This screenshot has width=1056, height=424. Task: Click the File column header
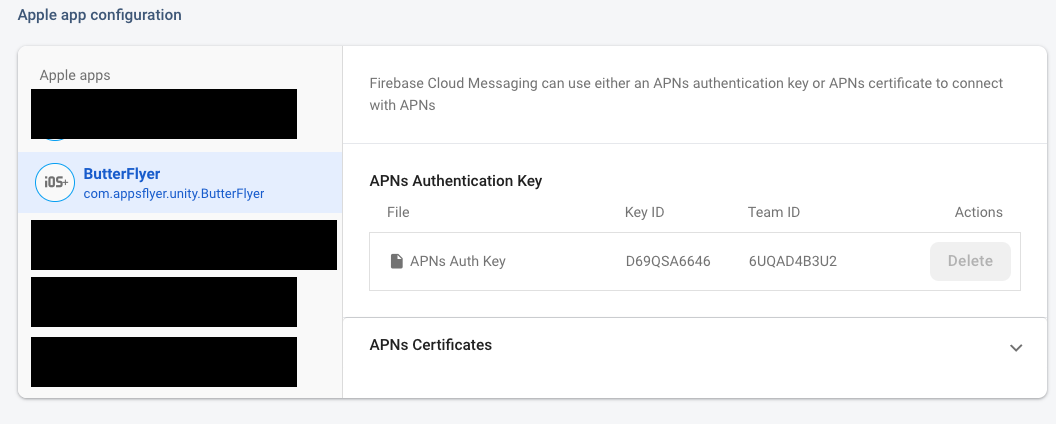[x=398, y=212]
